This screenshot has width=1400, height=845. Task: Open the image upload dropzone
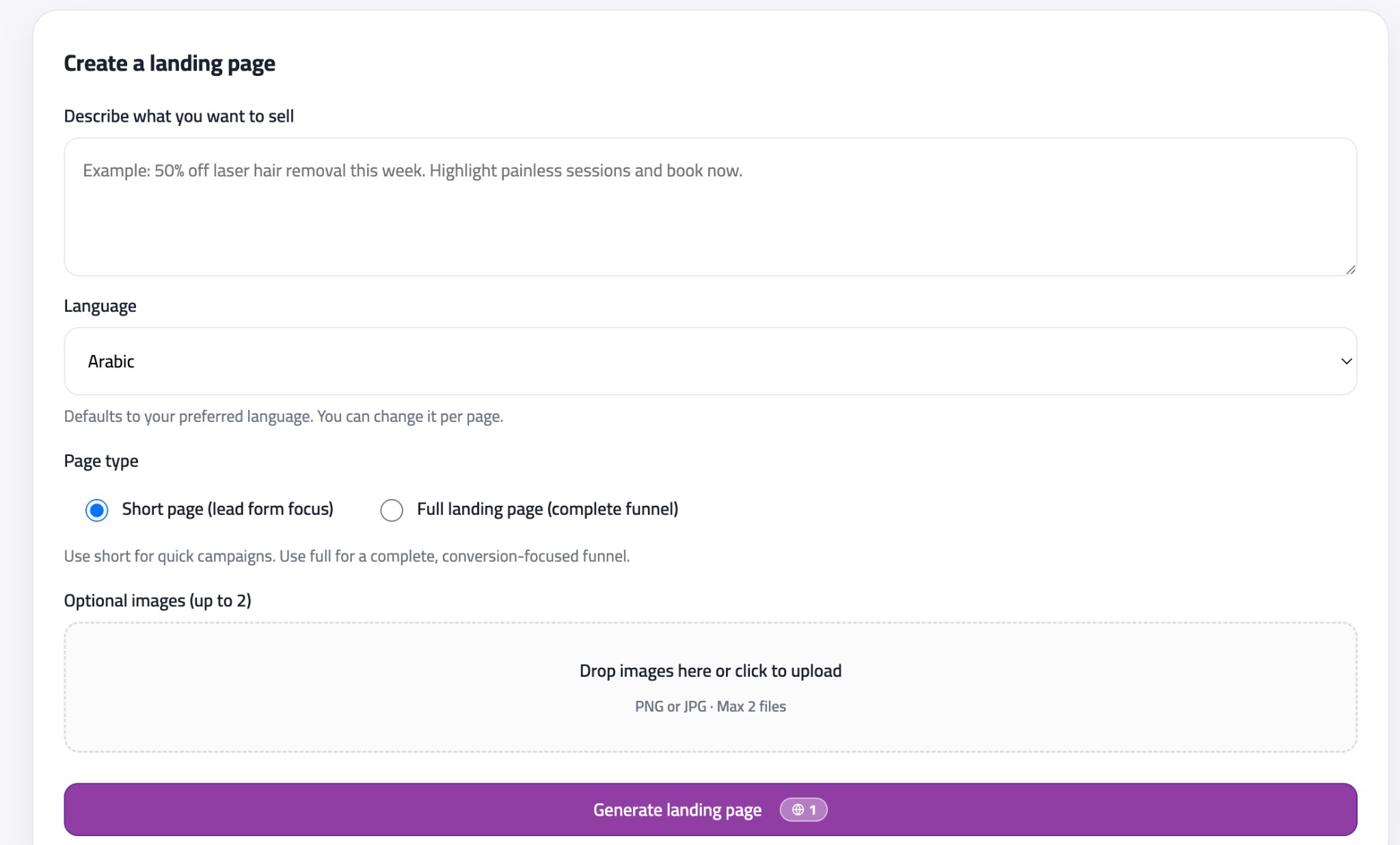click(710, 687)
